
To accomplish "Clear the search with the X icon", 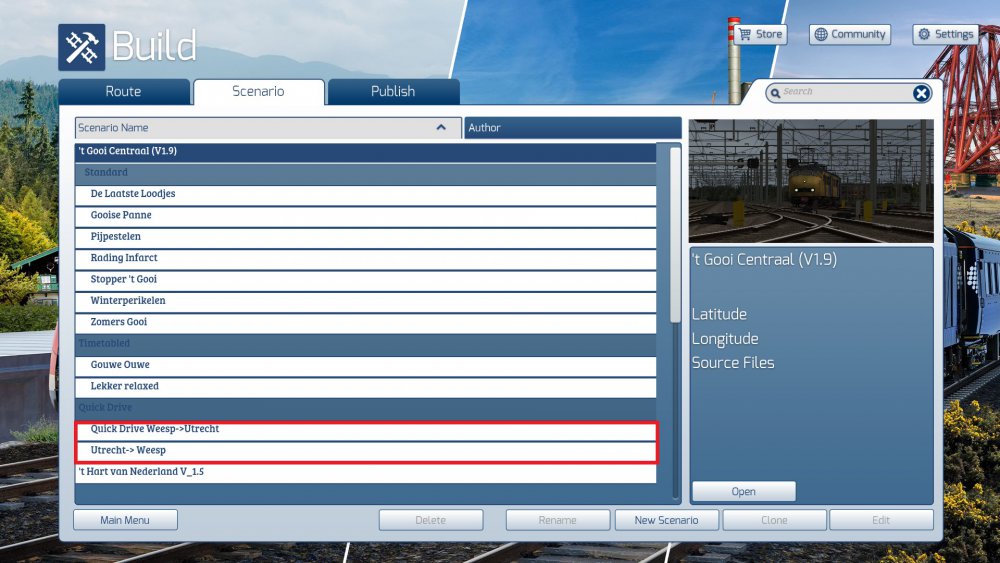I will 921,93.
